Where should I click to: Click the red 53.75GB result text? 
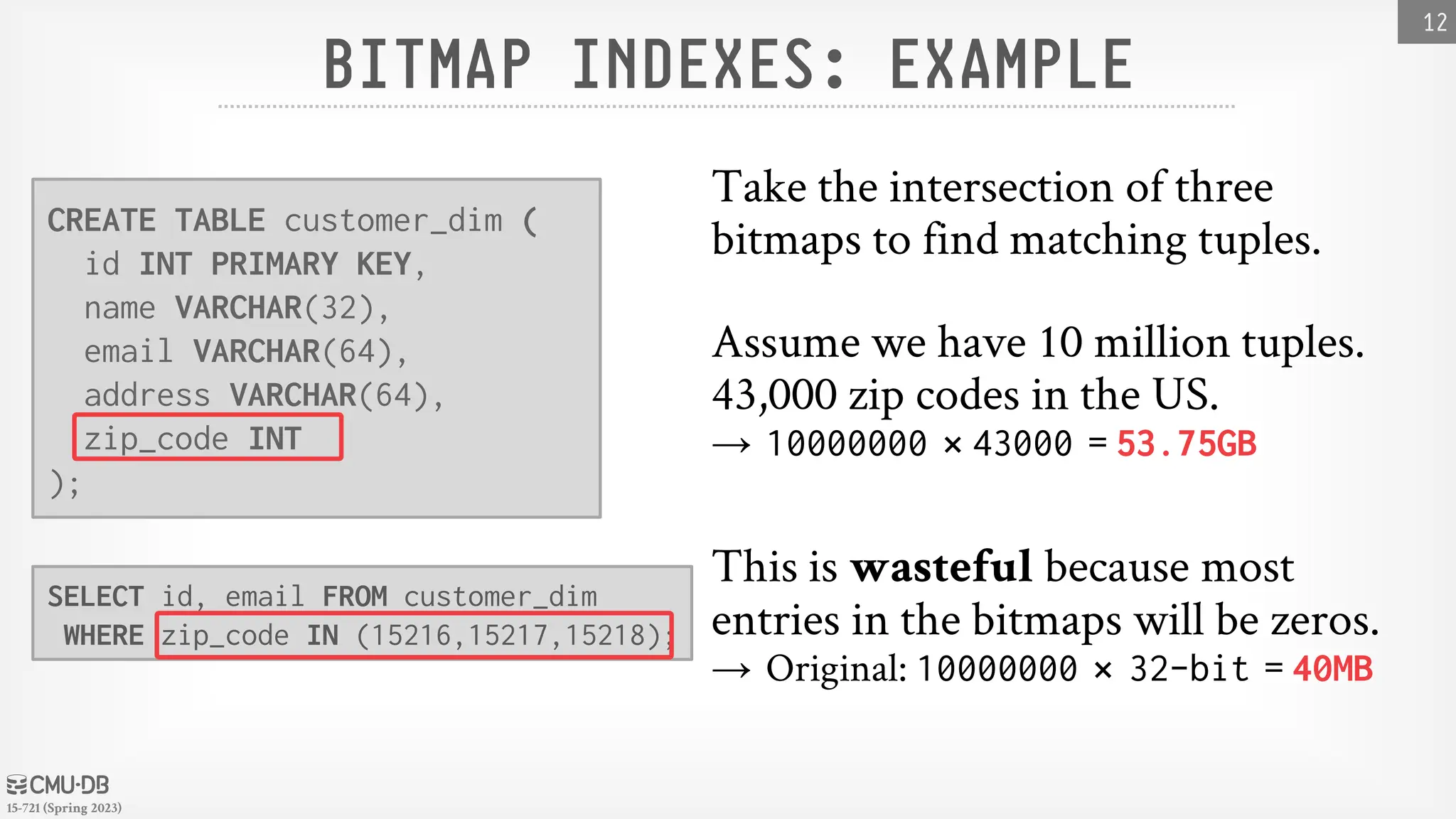pyautogui.click(x=1186, y=444)
